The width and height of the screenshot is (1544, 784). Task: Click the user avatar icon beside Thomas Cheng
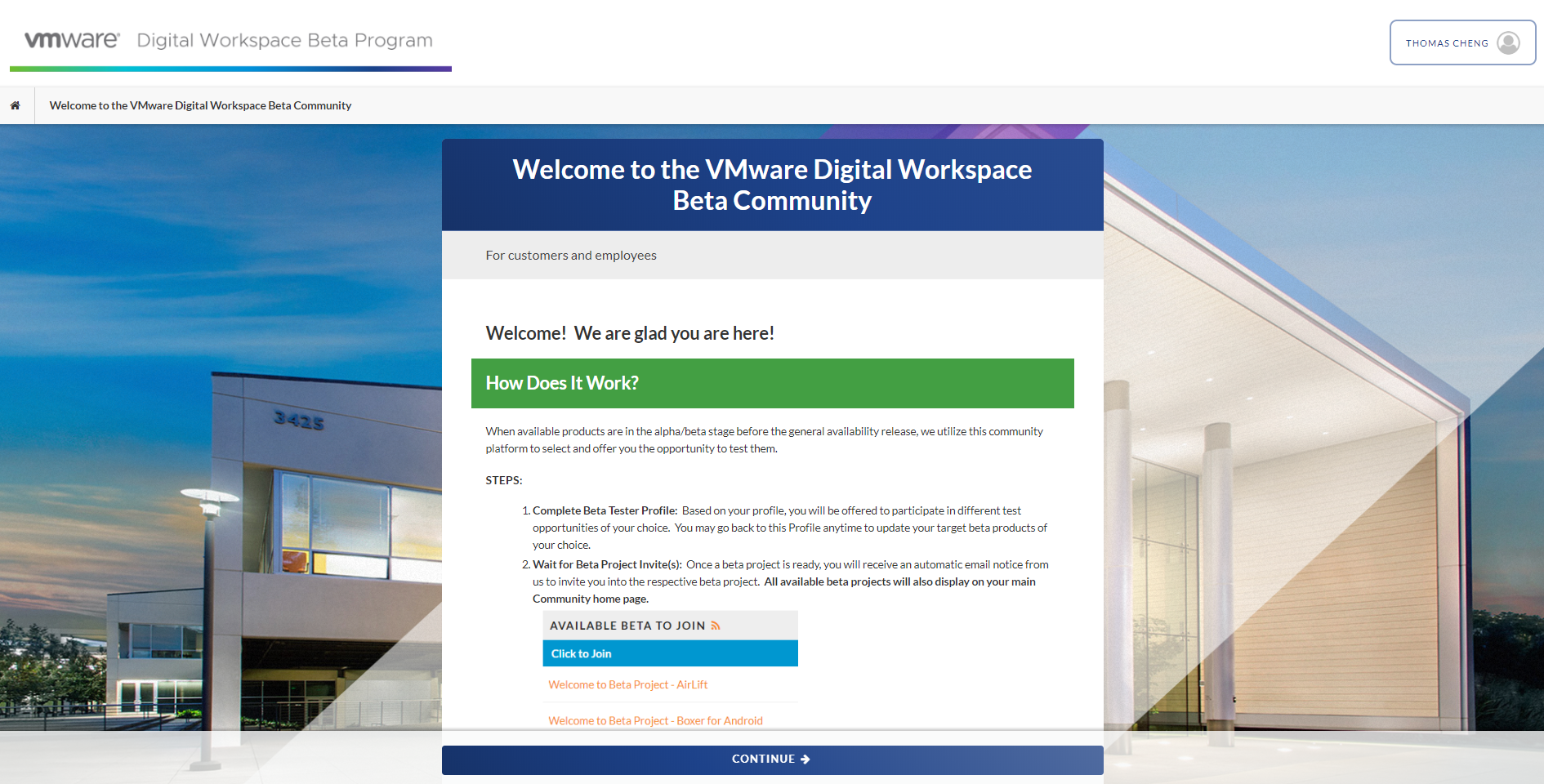click(x=1508, y=42)
